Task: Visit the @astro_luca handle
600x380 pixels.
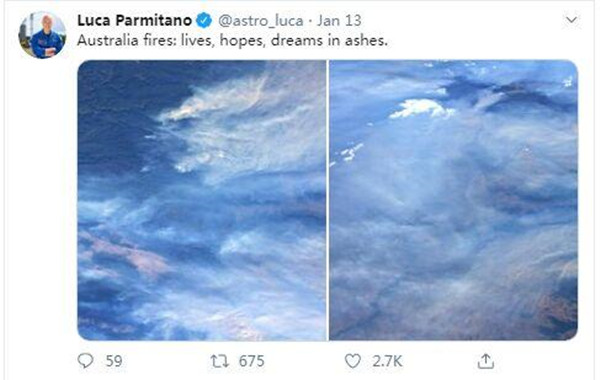Action: click(x=261, y=20)
